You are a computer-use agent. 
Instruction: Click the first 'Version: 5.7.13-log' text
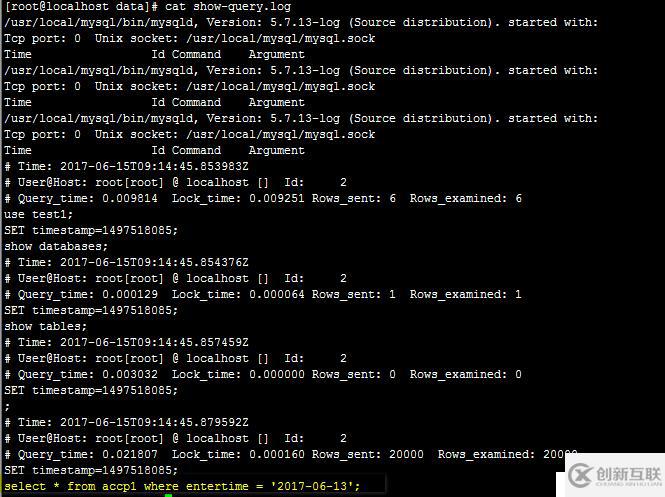point(273,22)
